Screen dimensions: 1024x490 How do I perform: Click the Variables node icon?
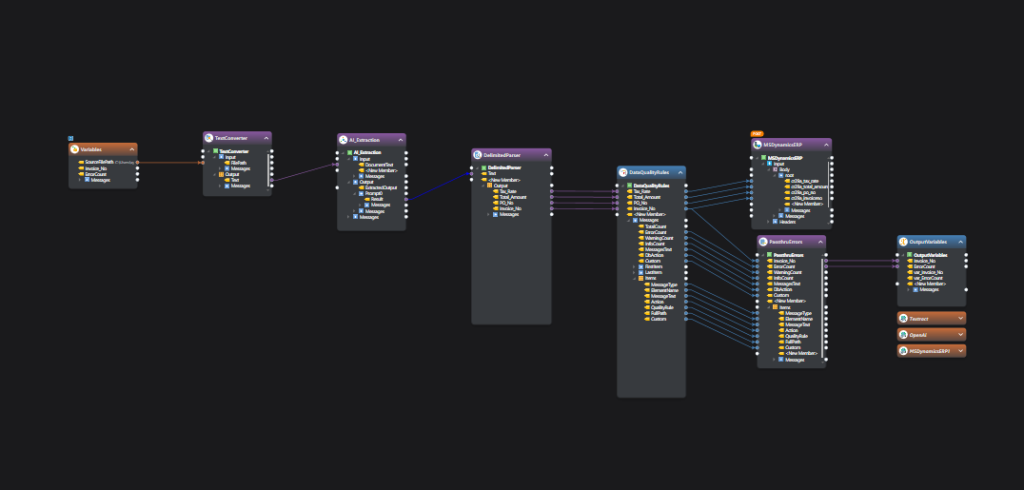click(74, 150)
